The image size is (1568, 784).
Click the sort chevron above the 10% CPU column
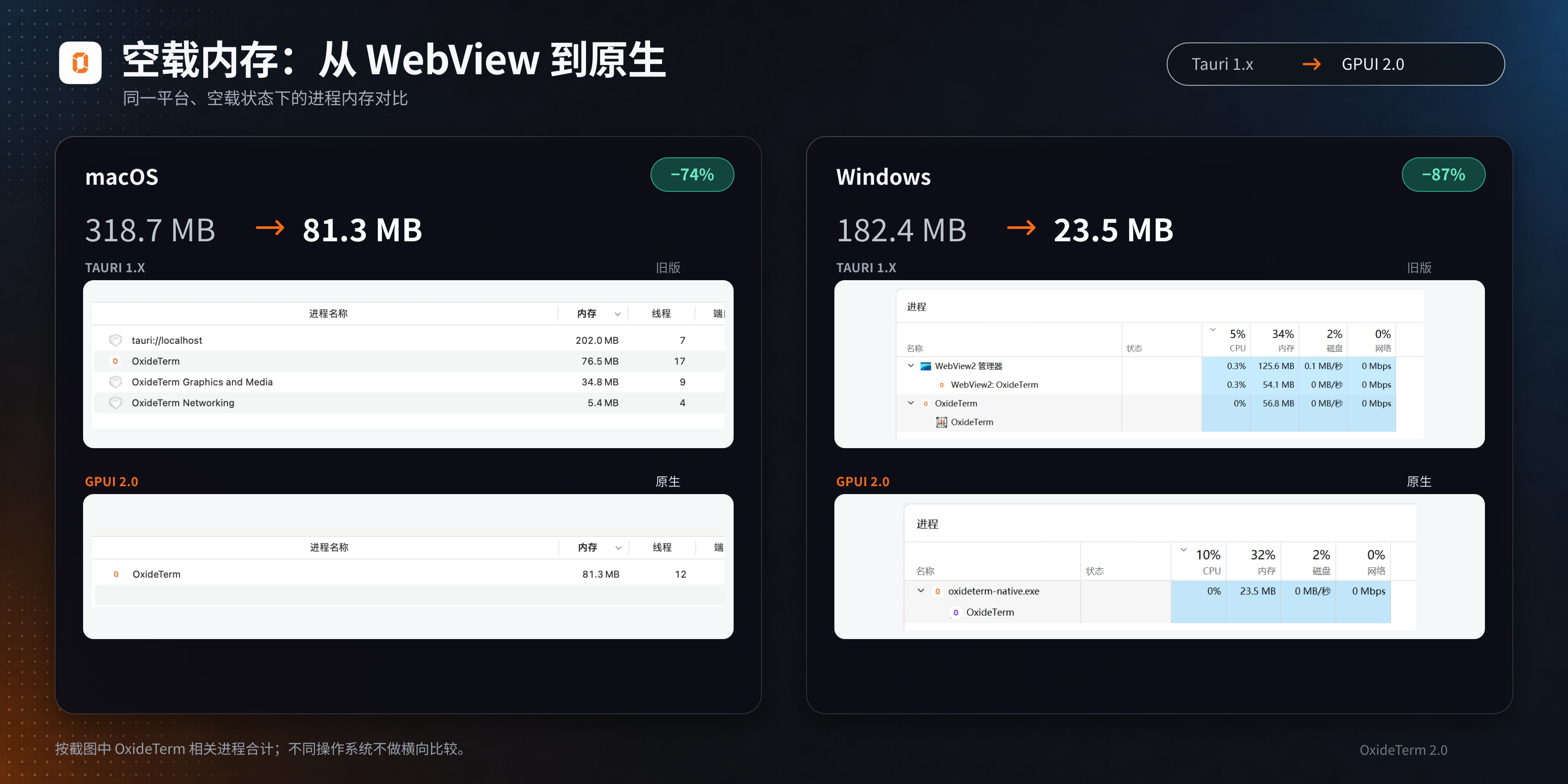pos(1184,550)
